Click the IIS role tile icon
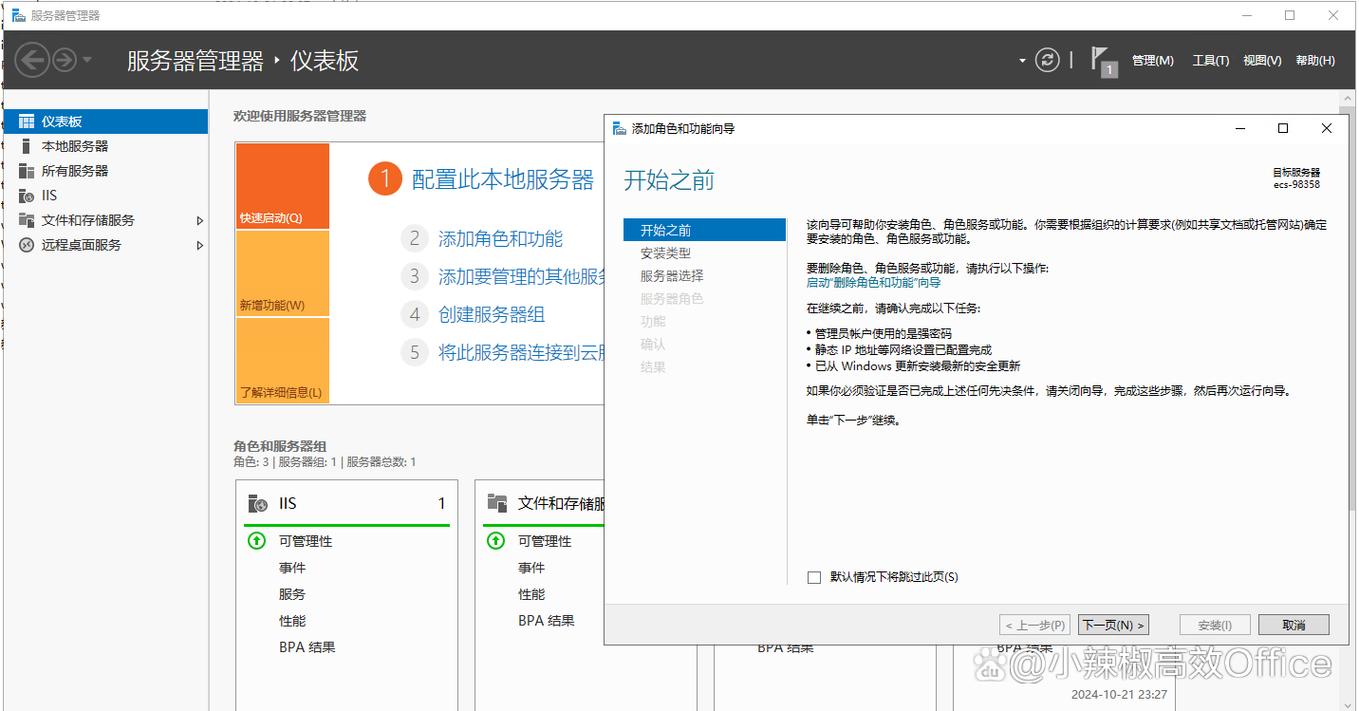The image size is (1359, 711). point(258,503)
